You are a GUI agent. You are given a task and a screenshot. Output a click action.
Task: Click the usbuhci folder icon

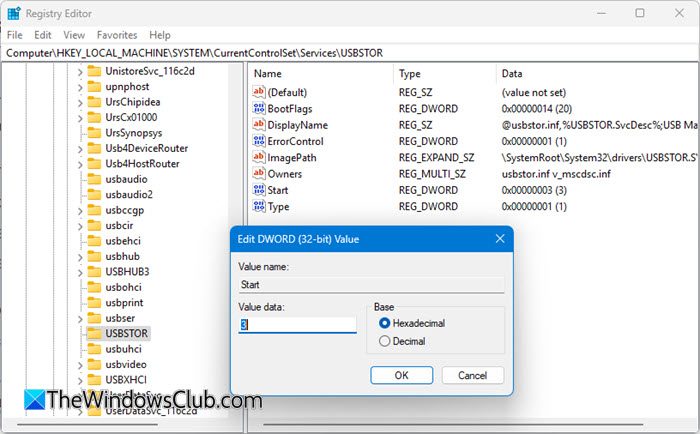[94, 349]
